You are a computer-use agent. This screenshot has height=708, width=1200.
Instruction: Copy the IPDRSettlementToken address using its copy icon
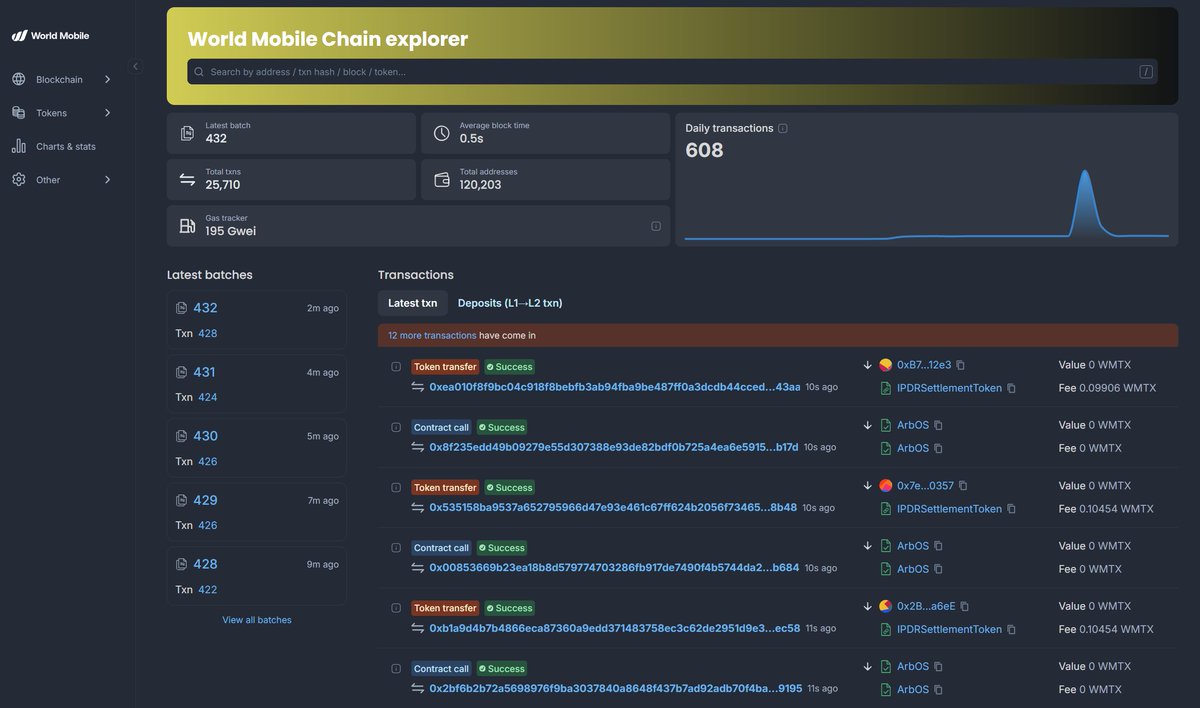point(1011,387)
